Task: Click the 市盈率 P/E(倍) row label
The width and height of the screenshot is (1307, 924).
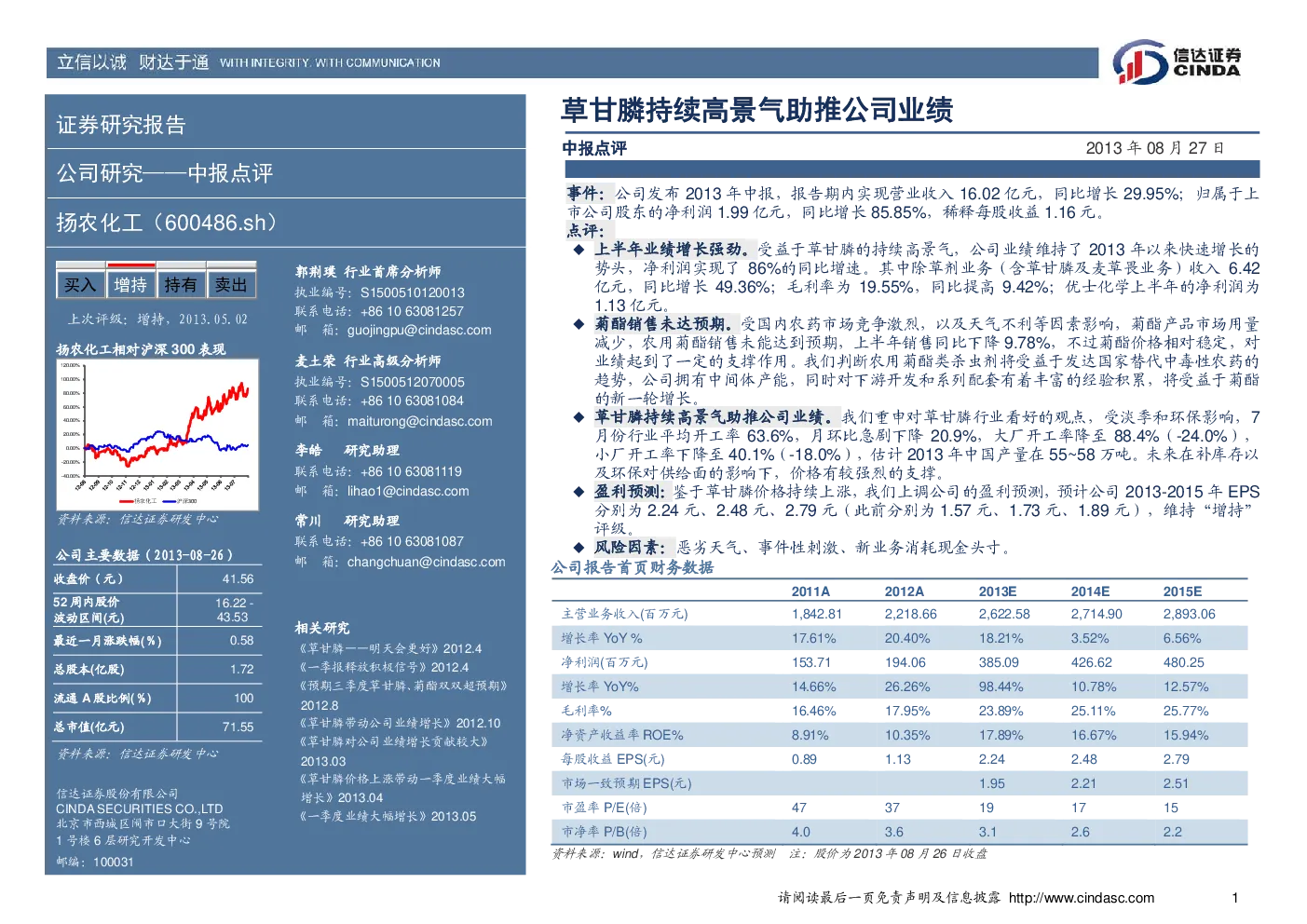Action: 603,808
